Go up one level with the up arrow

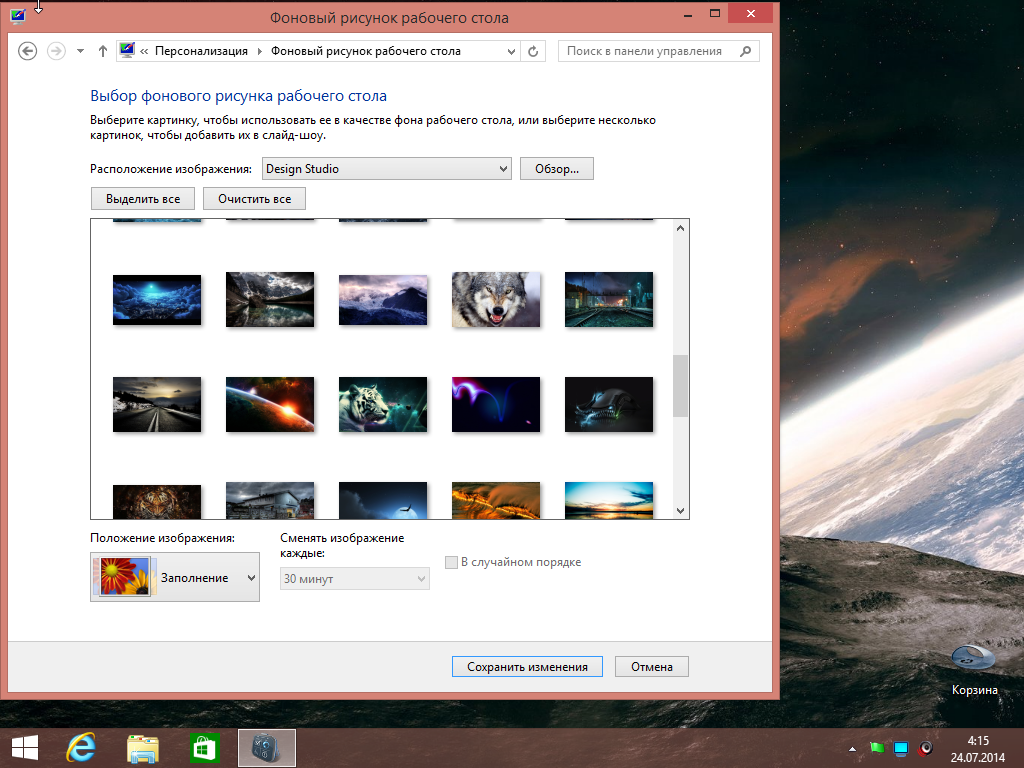point(103,51)
